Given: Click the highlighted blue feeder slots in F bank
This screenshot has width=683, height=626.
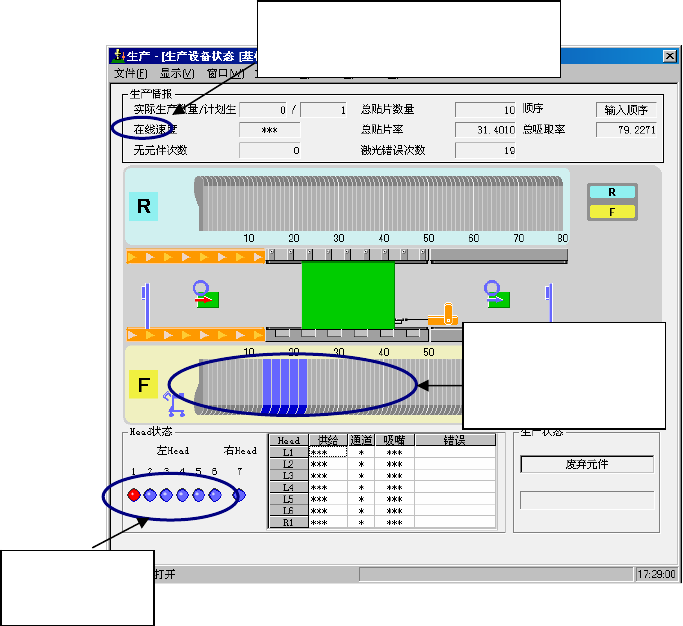Looking at the screenshot, I should click(x=285, y=386).
